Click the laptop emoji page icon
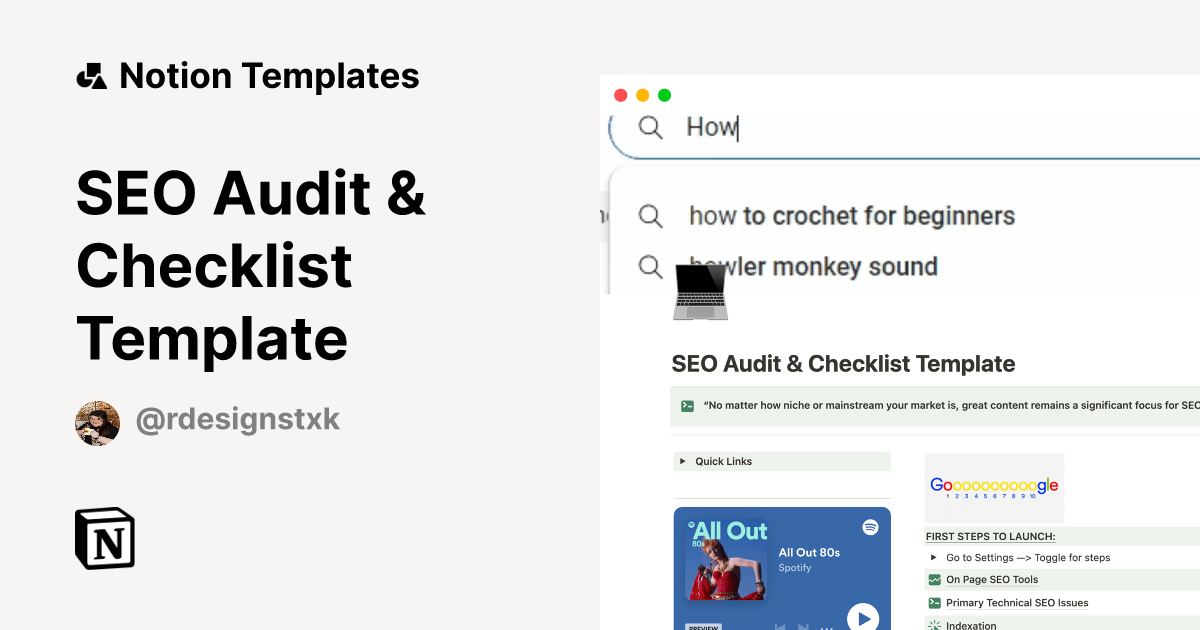1200x630 pixels. (x=700, y=290)
